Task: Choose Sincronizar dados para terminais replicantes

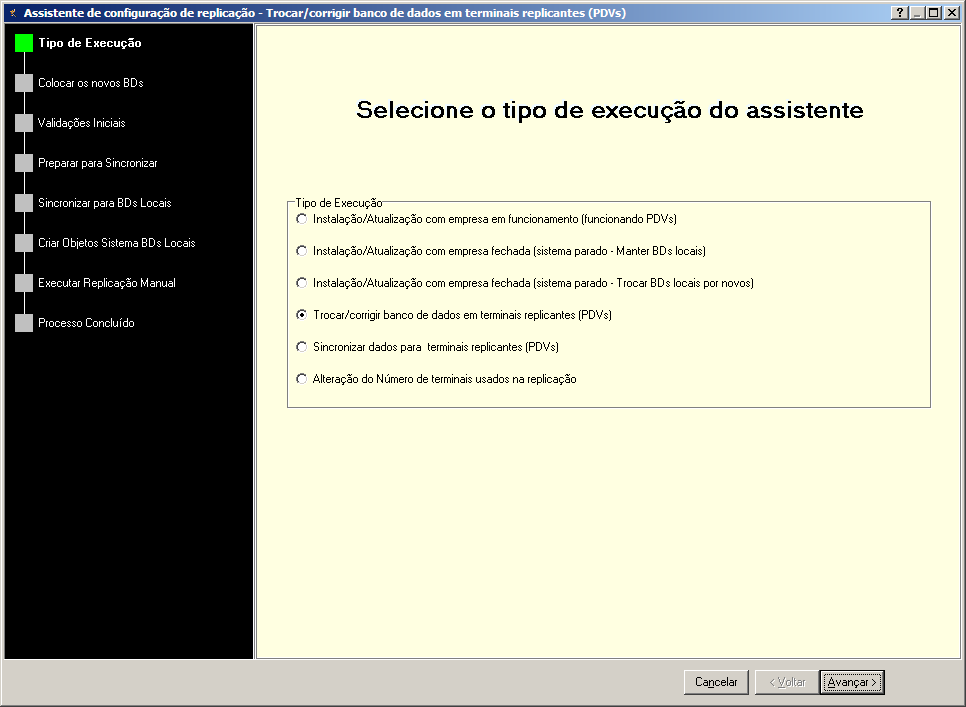Action: pos(302,347)
